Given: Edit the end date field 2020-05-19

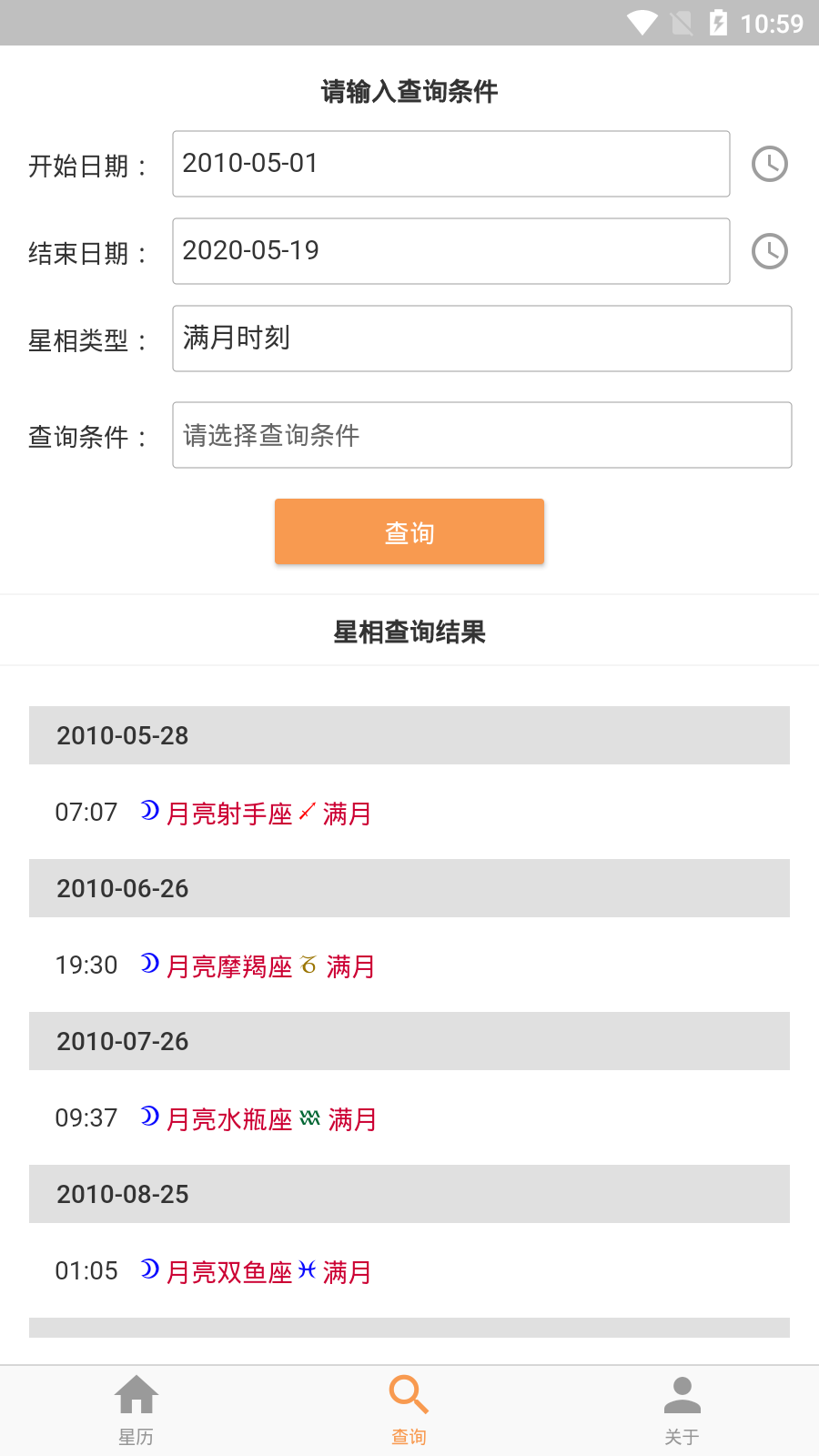Looking at the screenshot, I should [x=450, y=251].
